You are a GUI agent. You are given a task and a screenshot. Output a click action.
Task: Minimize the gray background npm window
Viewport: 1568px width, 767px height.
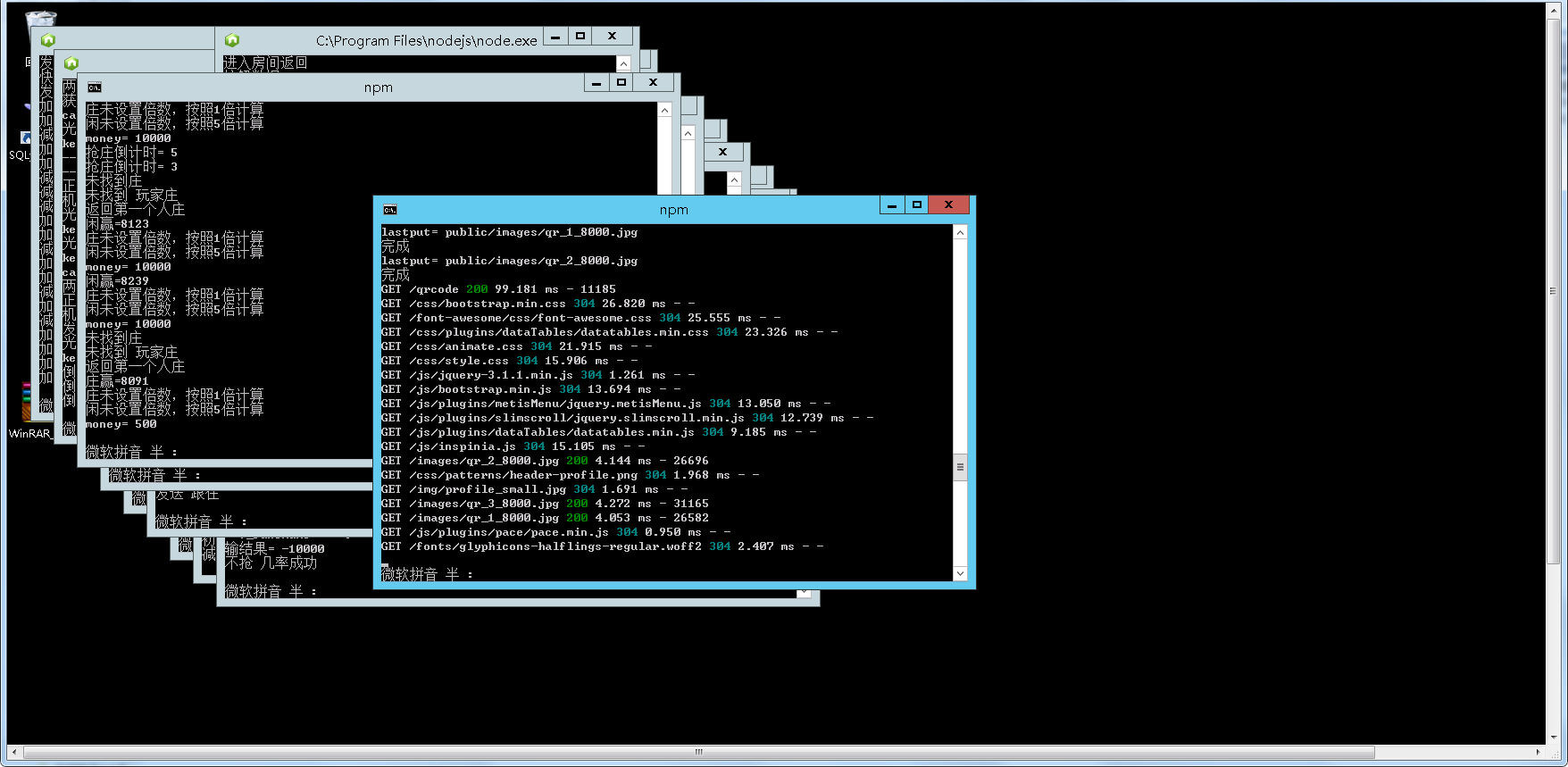[596, 83]
